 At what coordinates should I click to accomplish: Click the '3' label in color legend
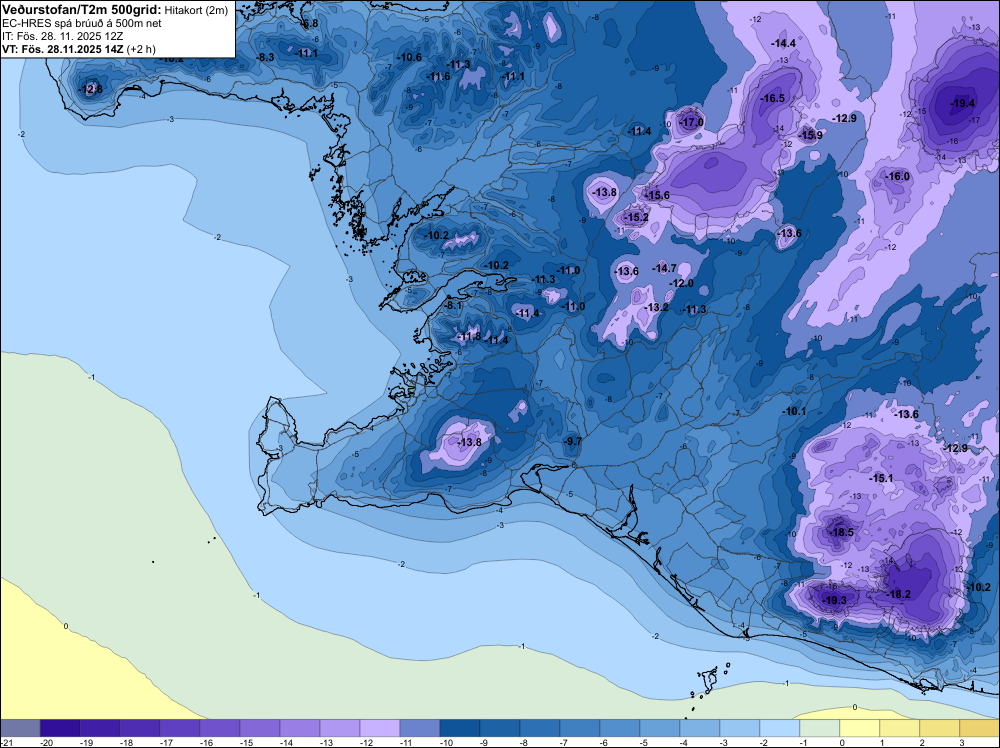(x=961, y=742)
